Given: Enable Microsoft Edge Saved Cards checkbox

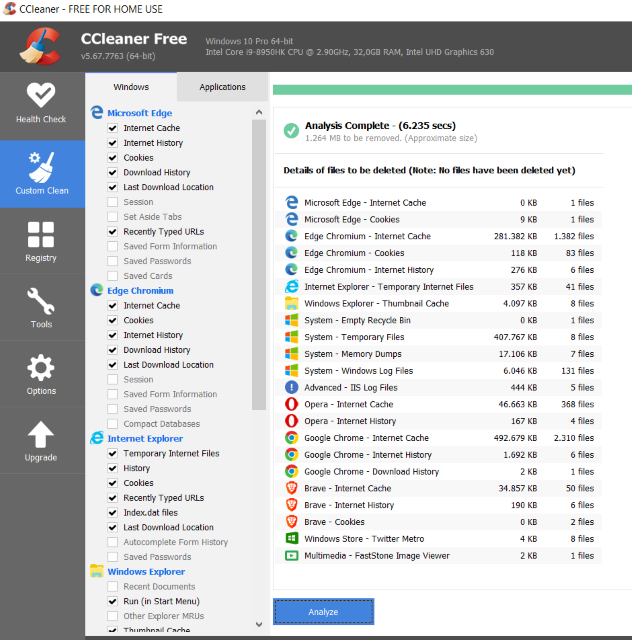Looking at the screenshot, I should click(x=113, y=276).
